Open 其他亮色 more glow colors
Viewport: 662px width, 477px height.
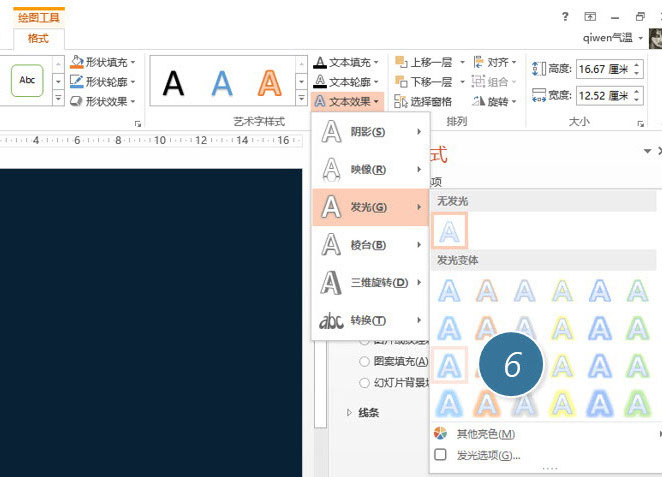pyautogui.click(x=486, y=434)
